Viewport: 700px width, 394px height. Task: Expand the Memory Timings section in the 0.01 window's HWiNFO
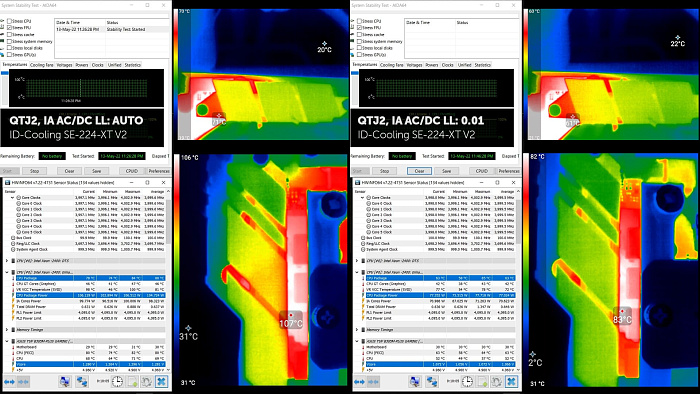[x=357, y=330]
